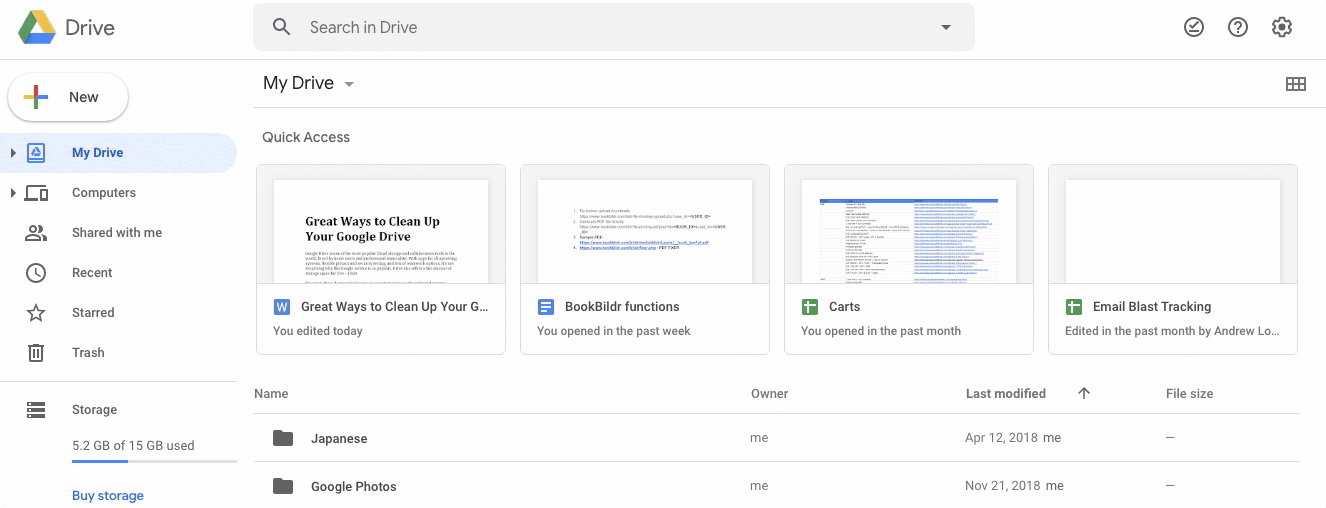Expand the My Drive tree in sidebar
This screenshot has height=508, width=1326.
click(x=13, y=153)
